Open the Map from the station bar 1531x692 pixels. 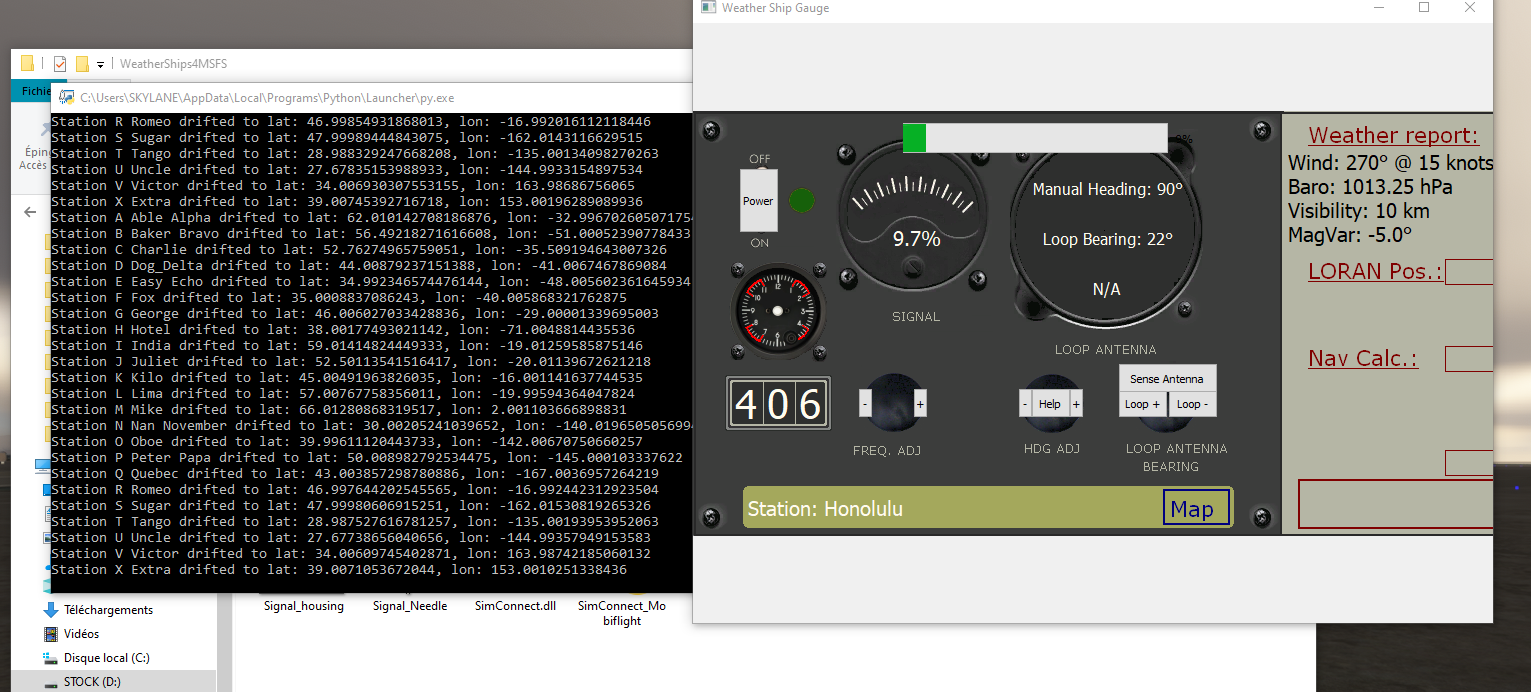pos(1195,508)
